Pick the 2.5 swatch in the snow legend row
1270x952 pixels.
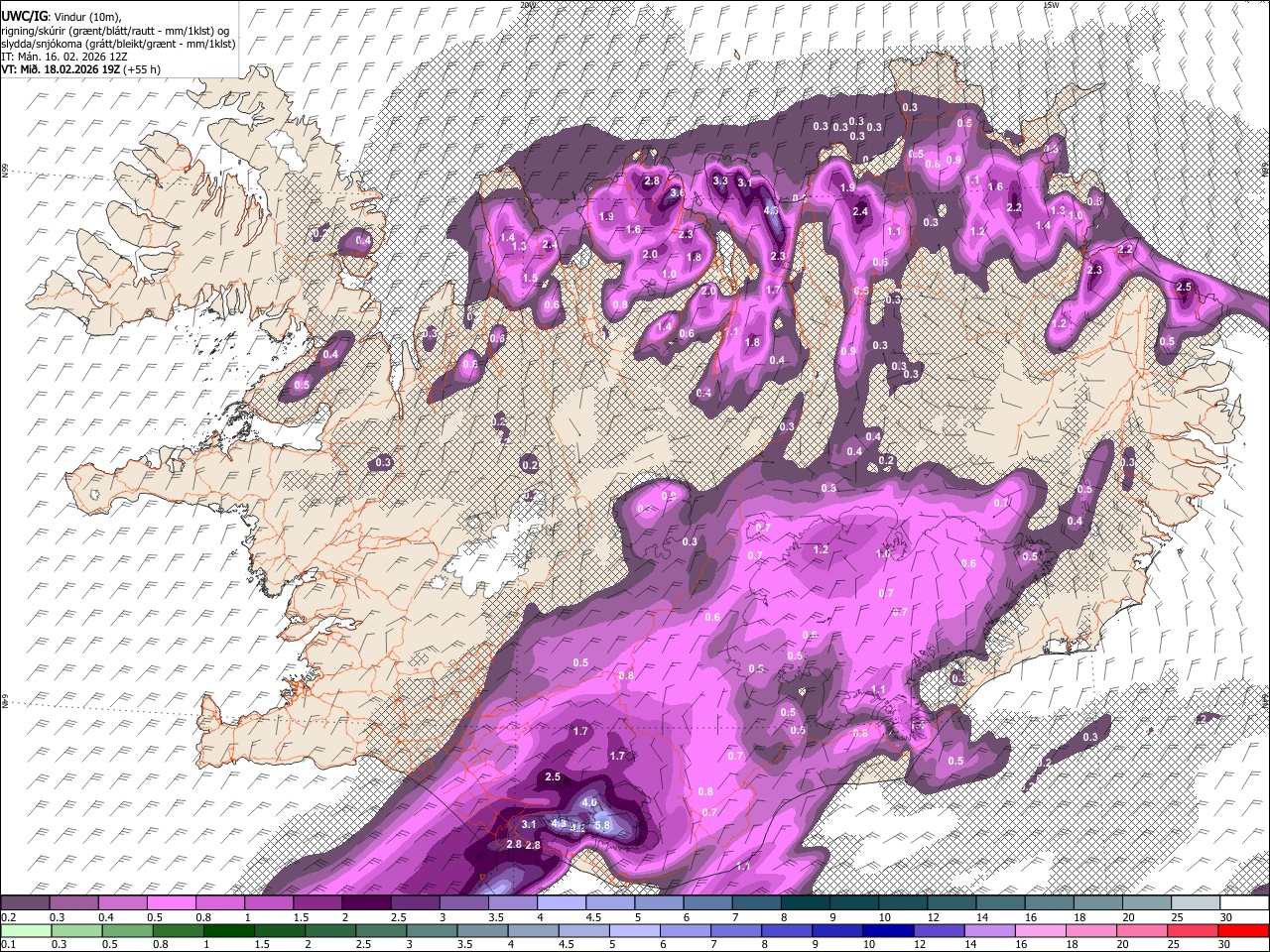pos(415,903)
